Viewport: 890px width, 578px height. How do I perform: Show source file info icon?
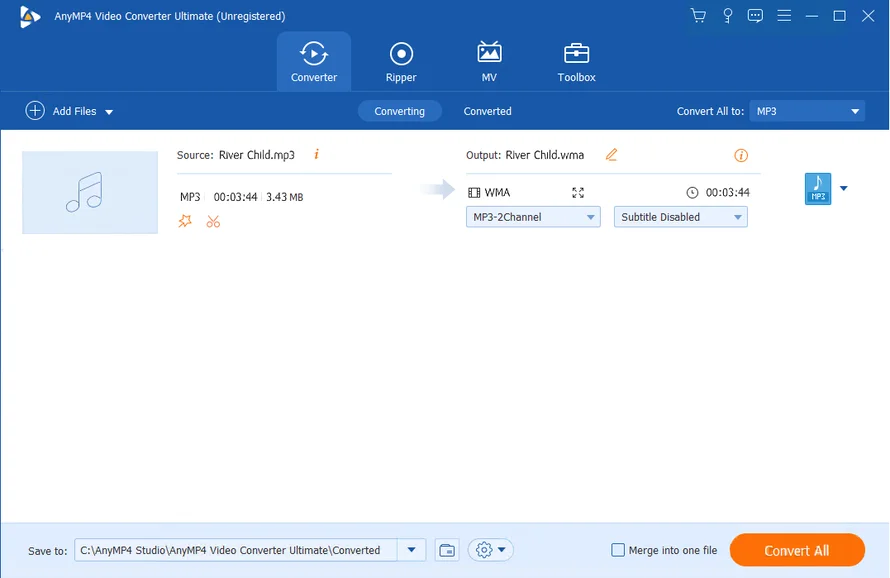[317, 154]
